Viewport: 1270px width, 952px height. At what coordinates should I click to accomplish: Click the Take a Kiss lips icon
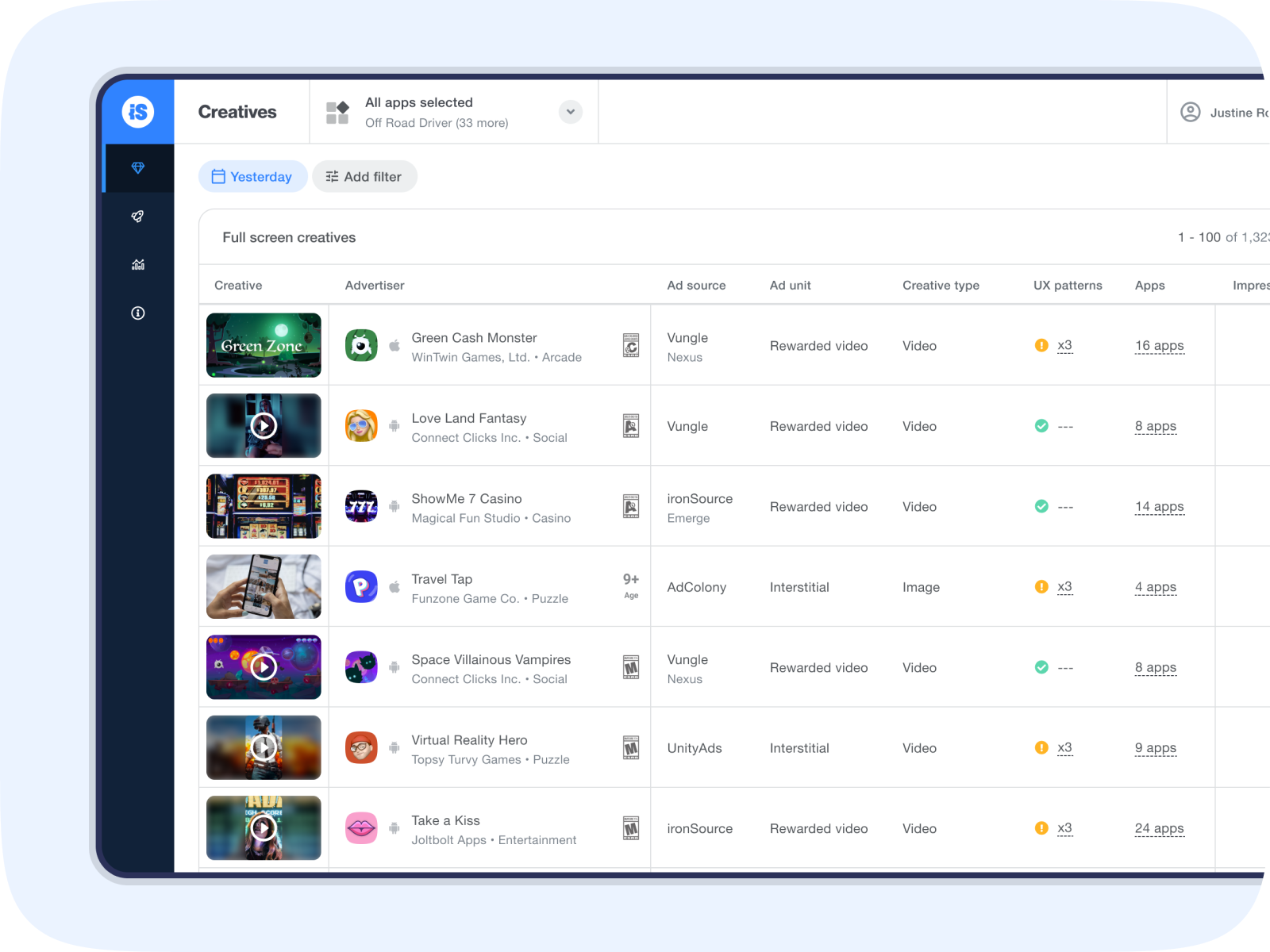coord(361,828)
